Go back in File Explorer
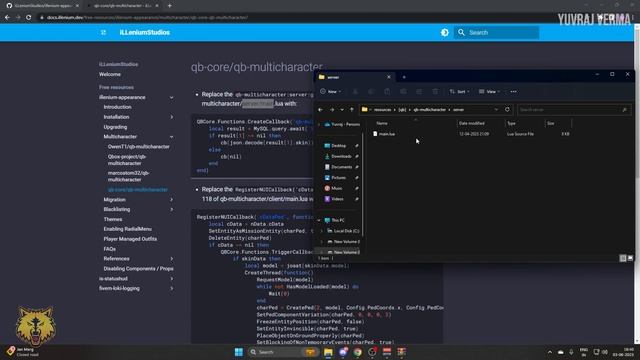The width and height of the screenshot is (640, 360). (x=320, y=109)
